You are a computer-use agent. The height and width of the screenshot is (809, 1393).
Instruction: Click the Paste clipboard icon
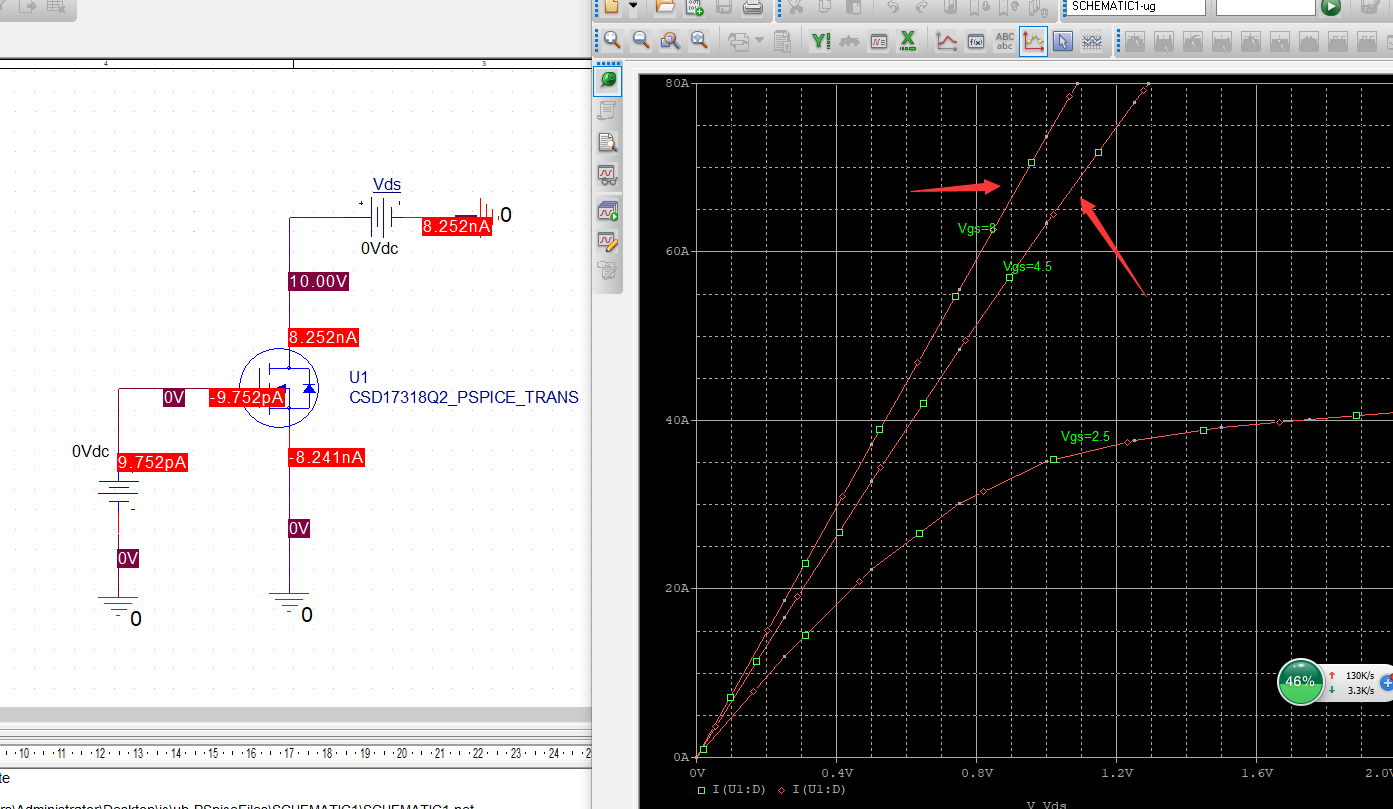pos(853,7)
